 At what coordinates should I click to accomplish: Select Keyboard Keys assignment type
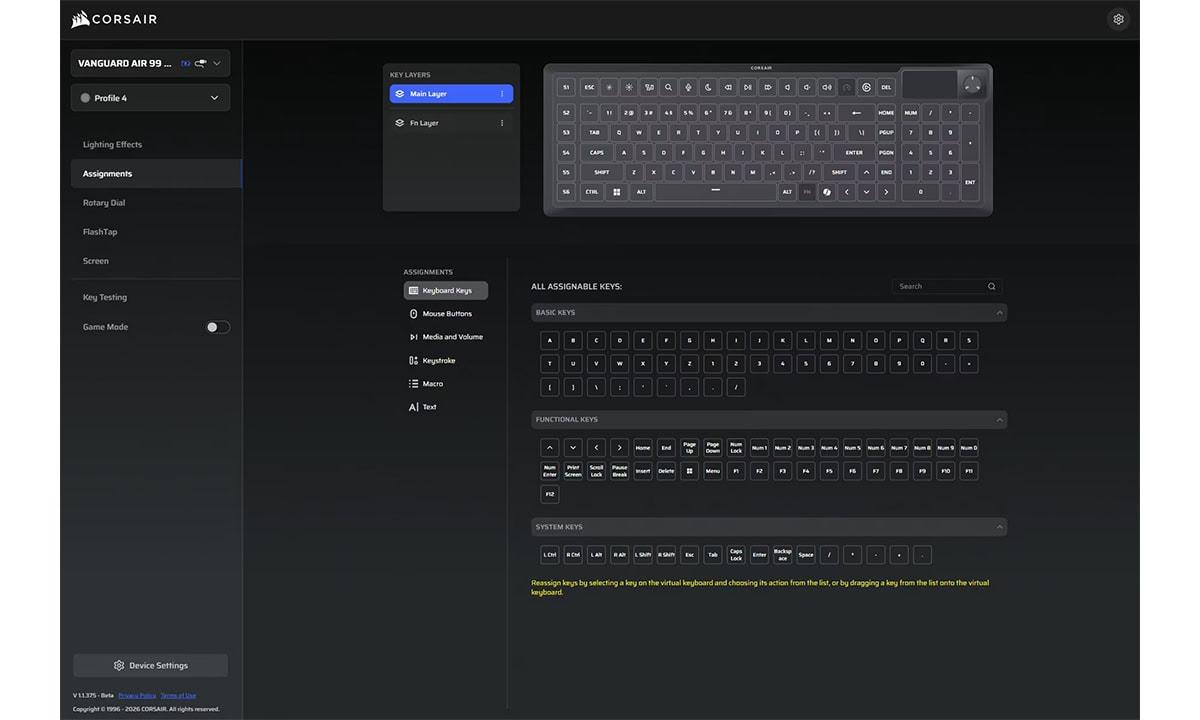point(446,291)
